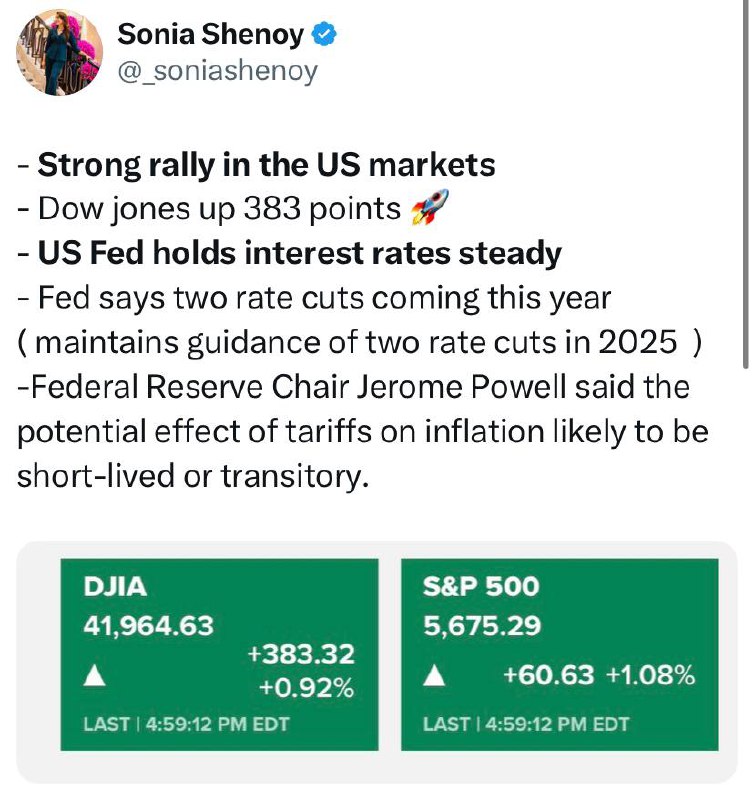
Task: Click the S&P 500 LAST 4:59:12 PM EDT timestamp
Action: coord(526,724)
